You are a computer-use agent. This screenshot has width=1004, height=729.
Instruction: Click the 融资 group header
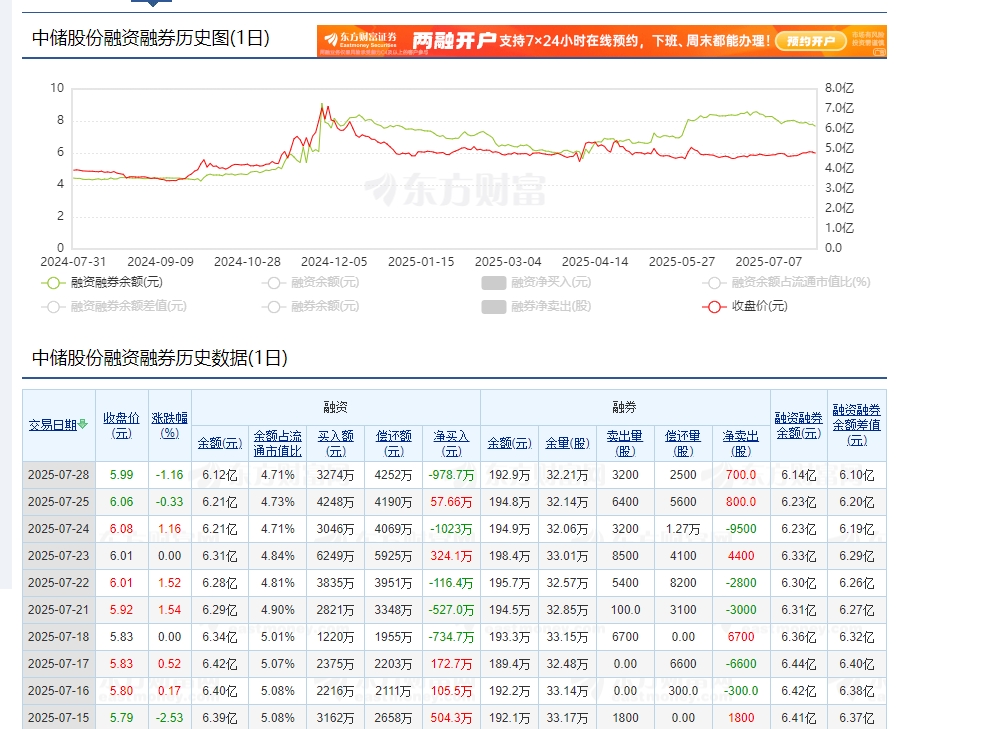(336, 407)
